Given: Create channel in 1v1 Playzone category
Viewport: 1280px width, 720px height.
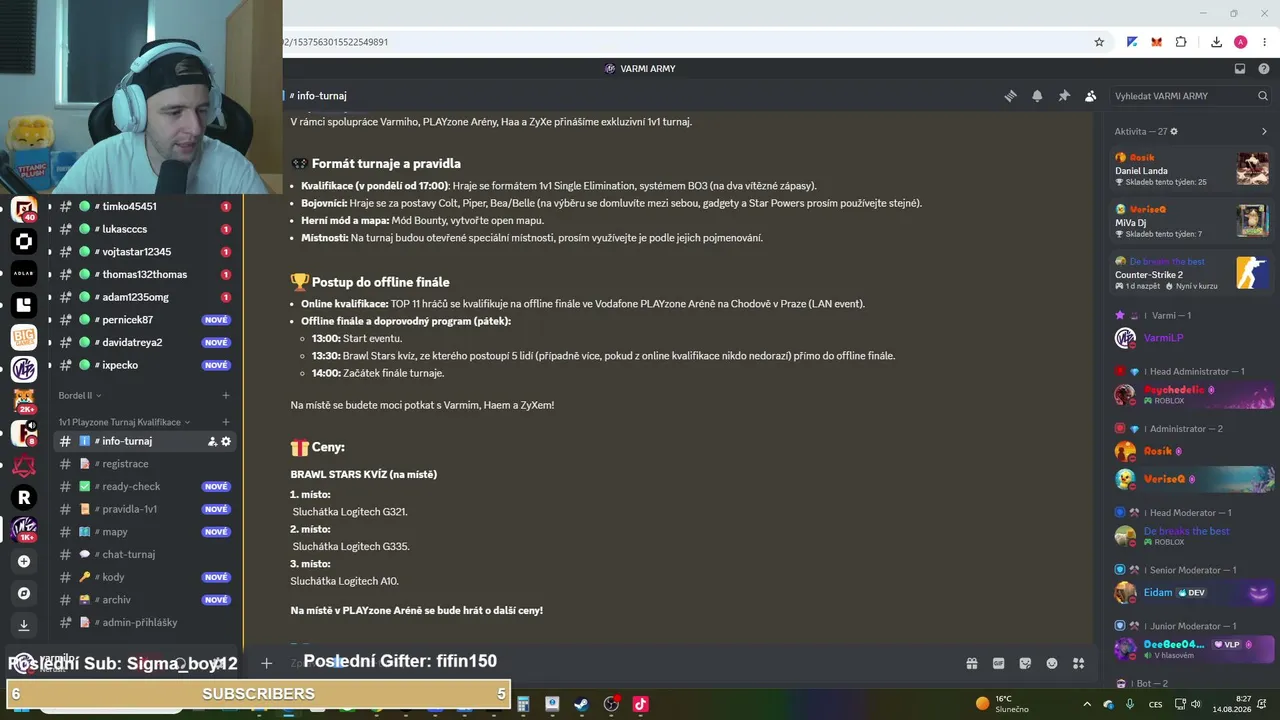Looking at the screenshot, I should 226,422.
